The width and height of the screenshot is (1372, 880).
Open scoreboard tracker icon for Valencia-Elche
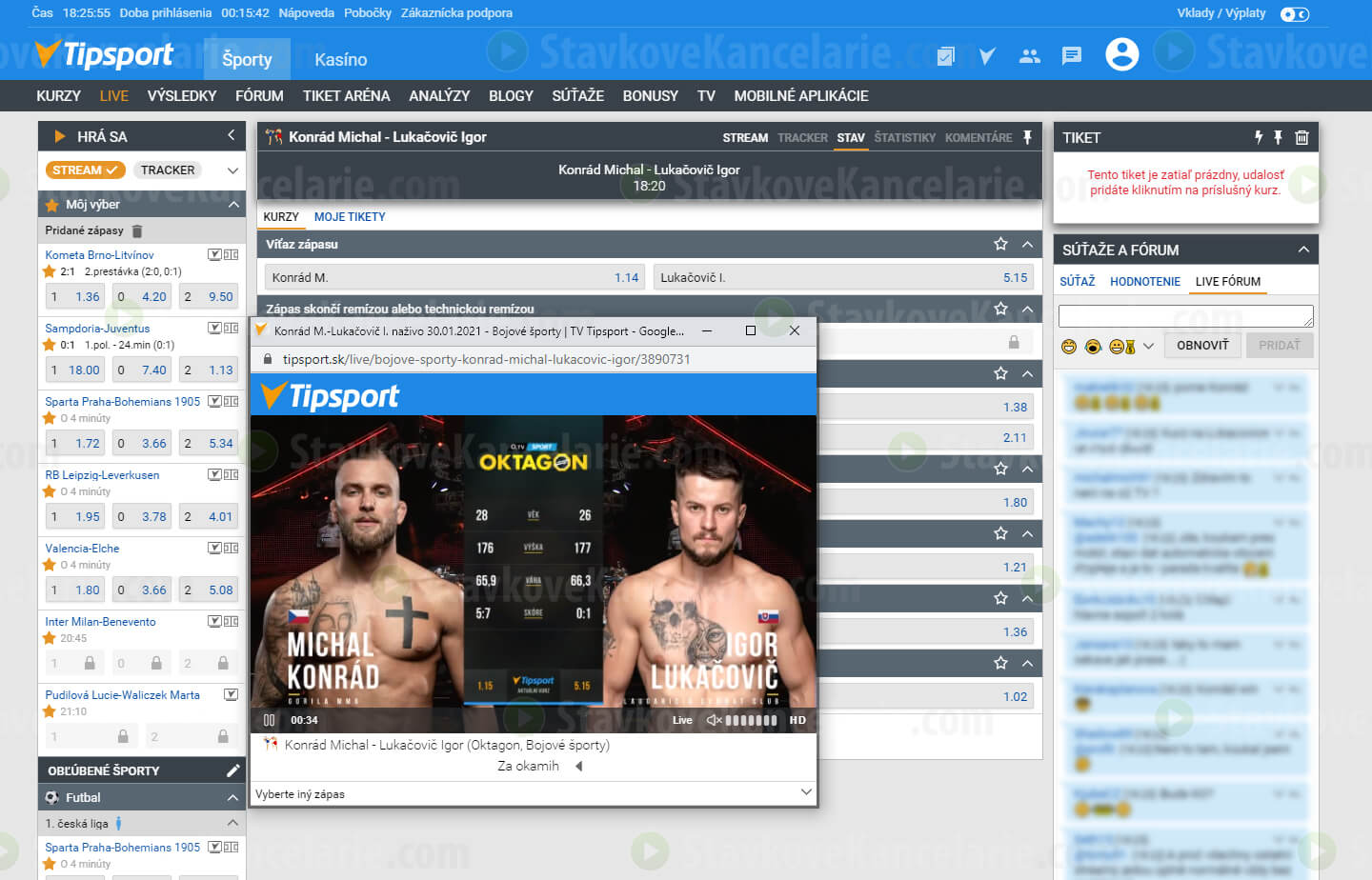click(x=232, y=548)
